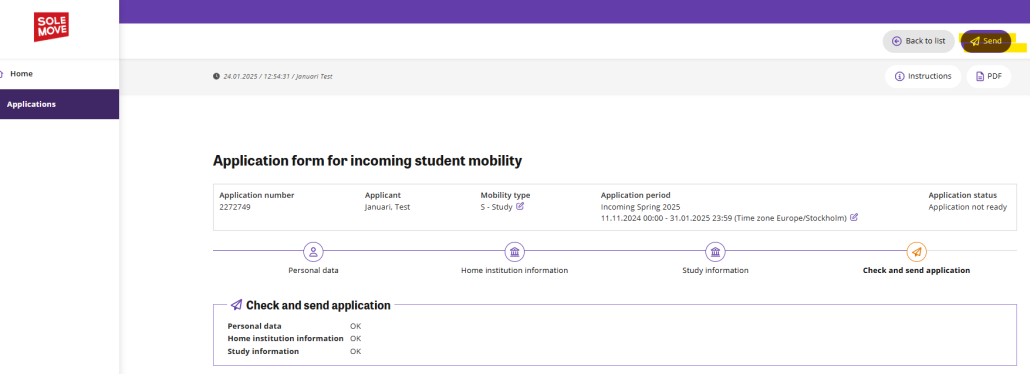The image size is (1030, 374).
Task: Click the Home sidebar icon
Action: pos(2,74)
